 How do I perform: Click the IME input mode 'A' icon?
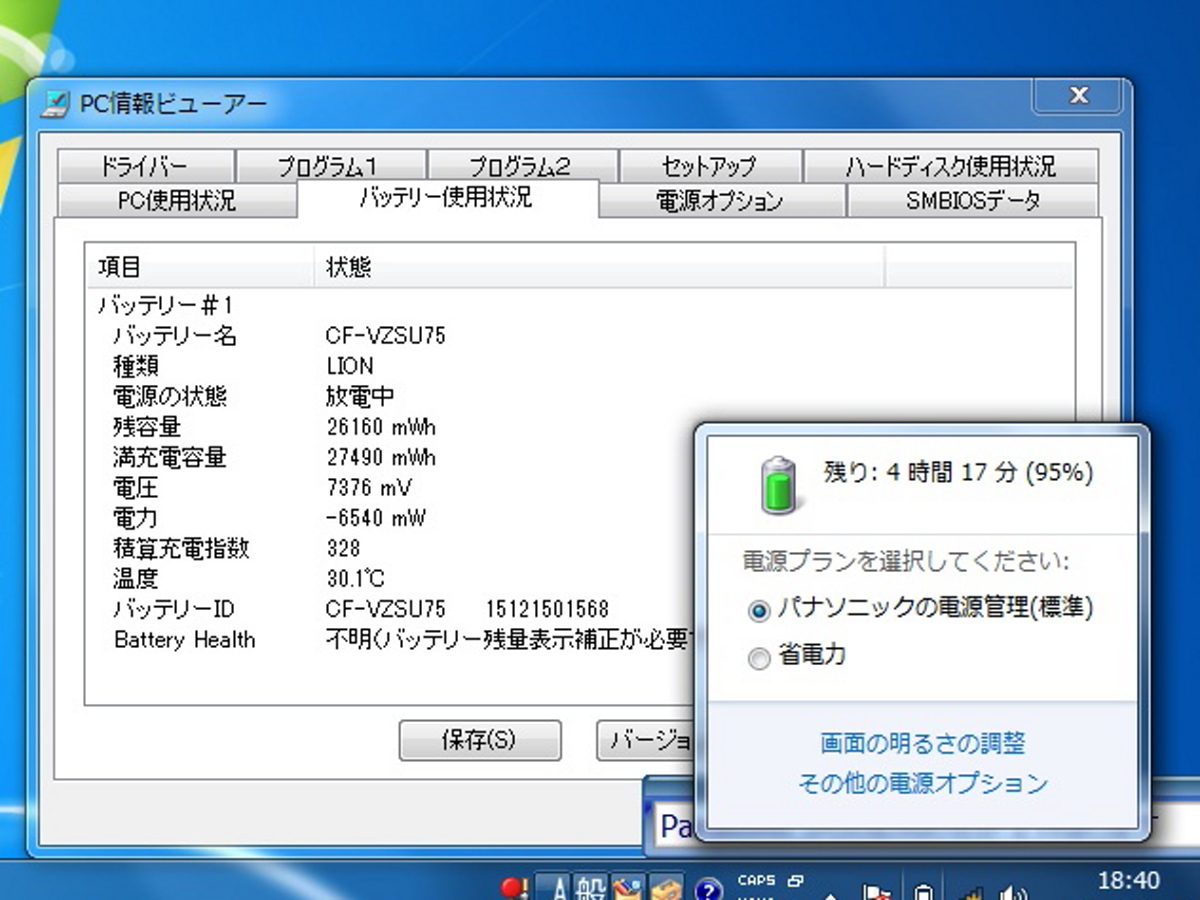click(558, 888)
